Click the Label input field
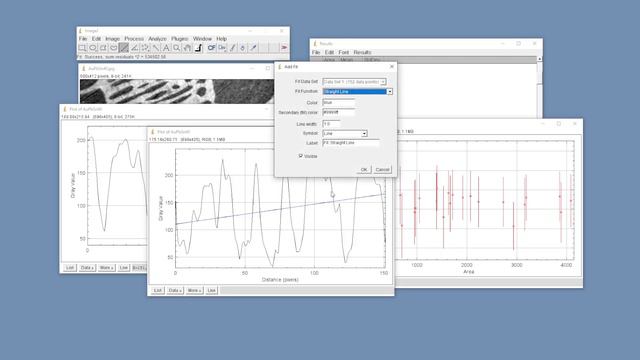The image size is (640, 360). click(351, 143)
